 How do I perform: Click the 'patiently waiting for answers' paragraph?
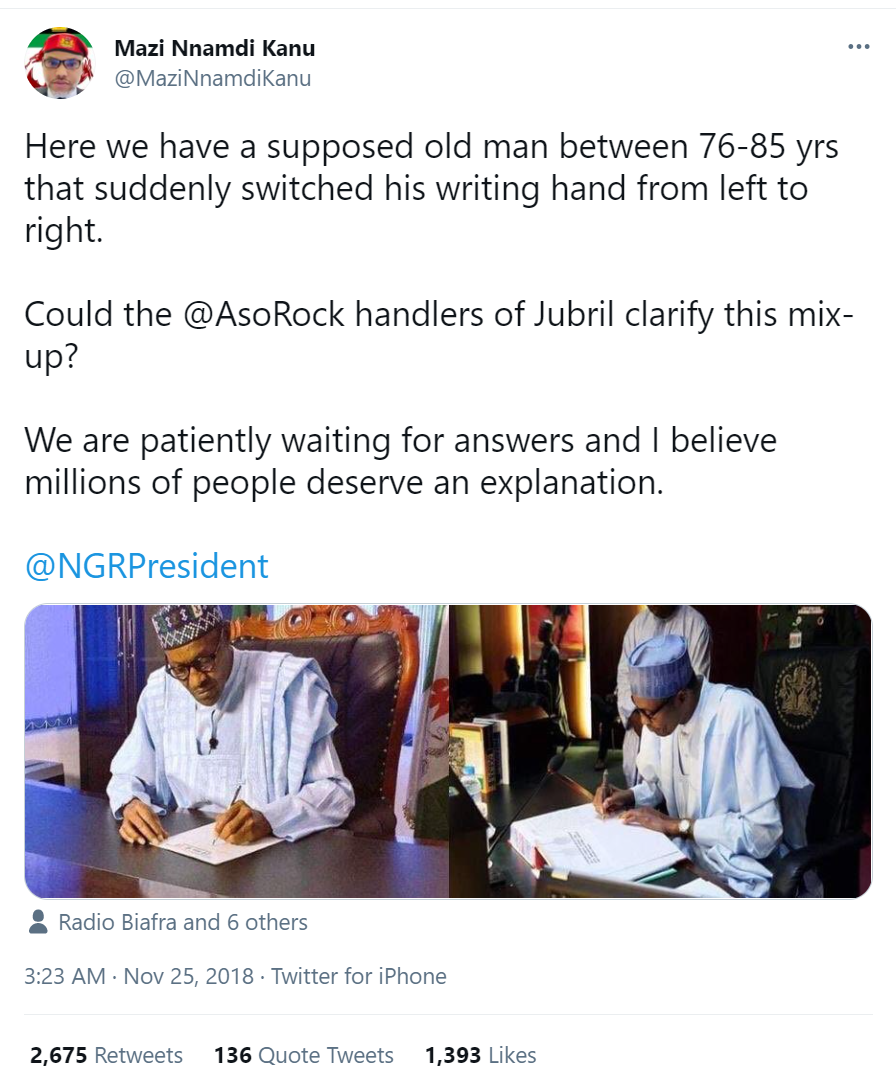tap(400, 461)
